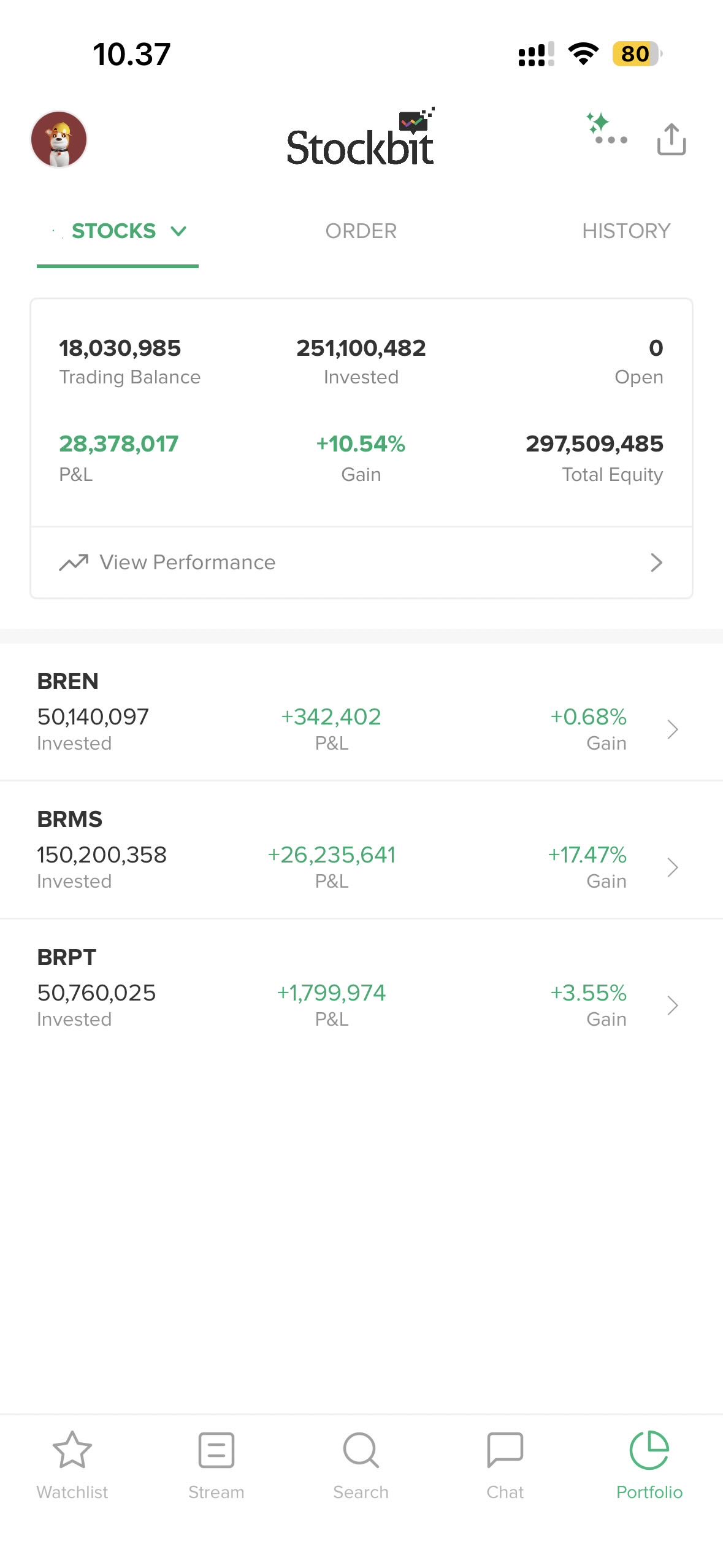Image resolution: width=723 pixels, height=1568 pixels.
Task: Switch to the HISTORY tab
Action: [625, 231]
